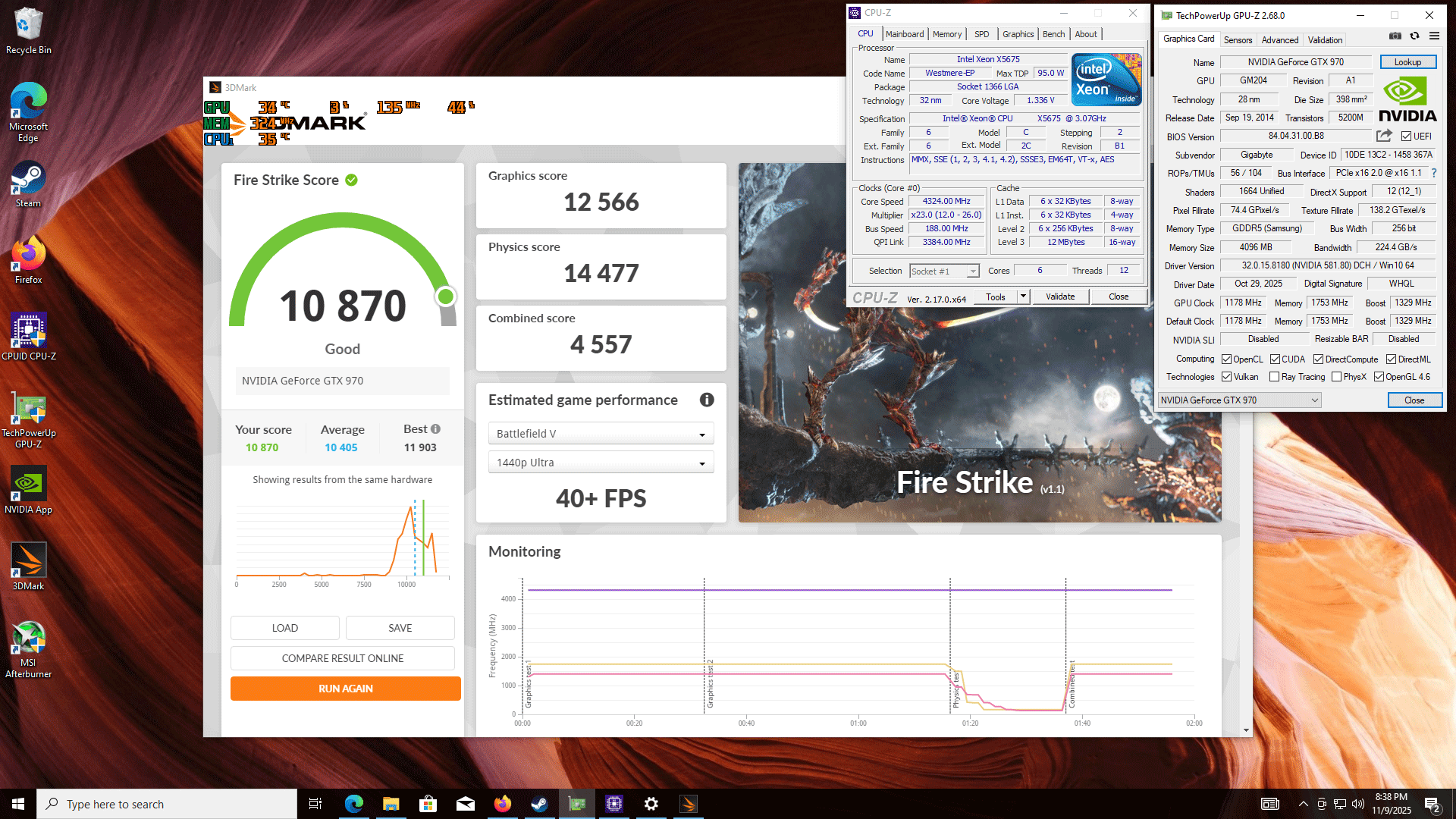Image resolution: width=1456 pixels, height=819 pixels.
Task: Click the GPU-Z screenshot camera icon
Action: pos(1395,36)
